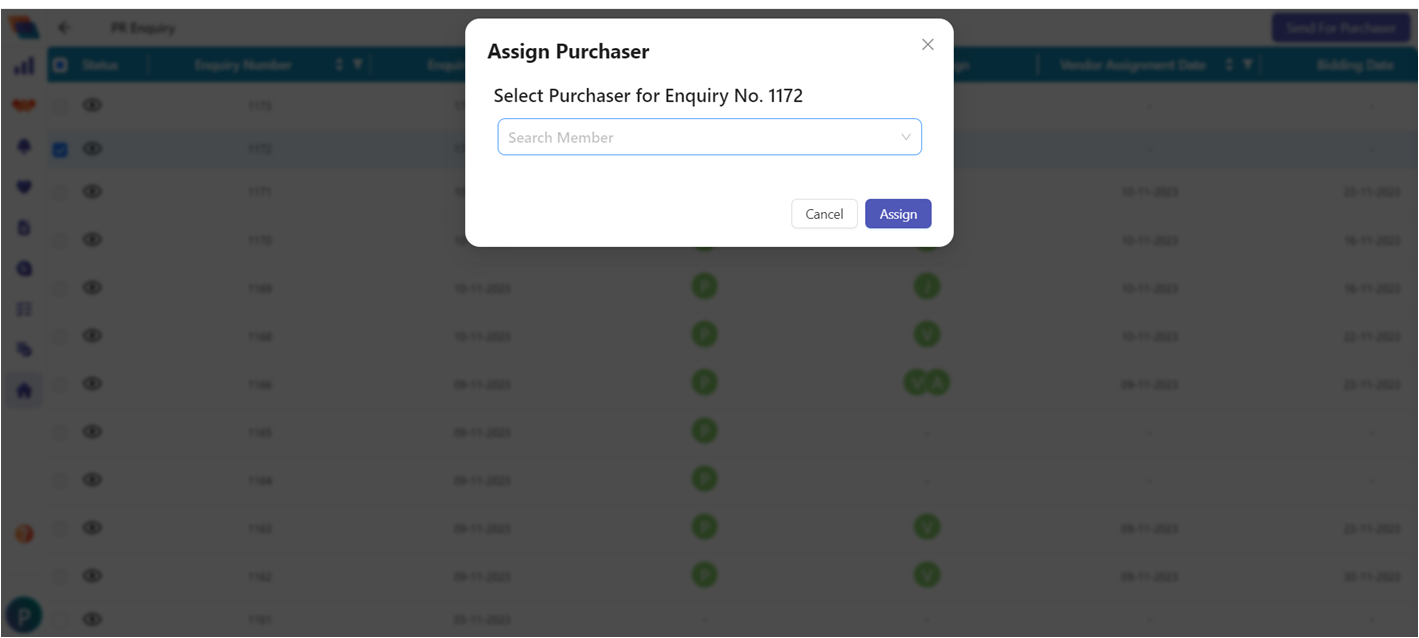
Task: Click the Assign button
Action: point(898,214)
